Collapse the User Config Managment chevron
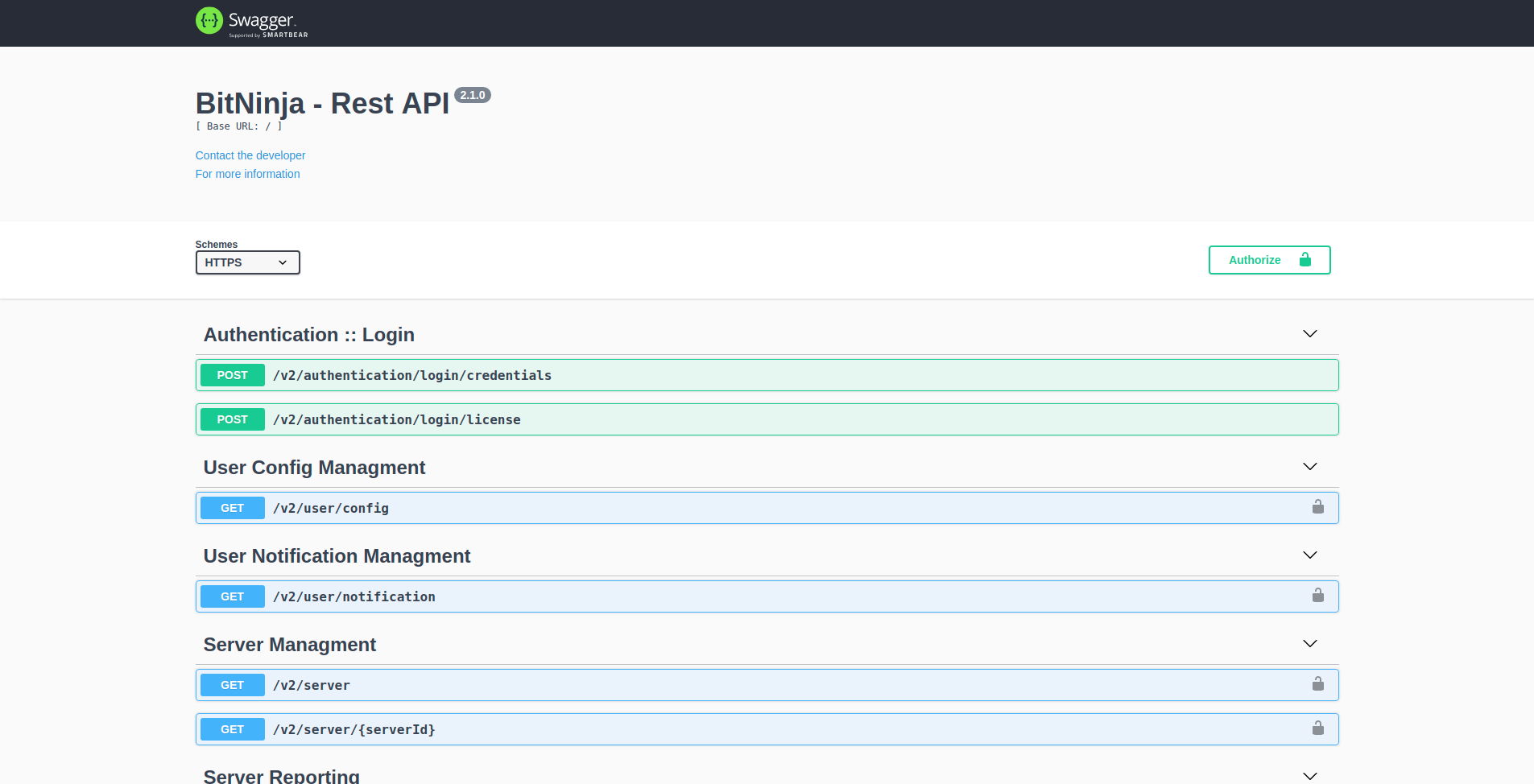This screenshot has width=1534, height=784. tap(1310, 467)
